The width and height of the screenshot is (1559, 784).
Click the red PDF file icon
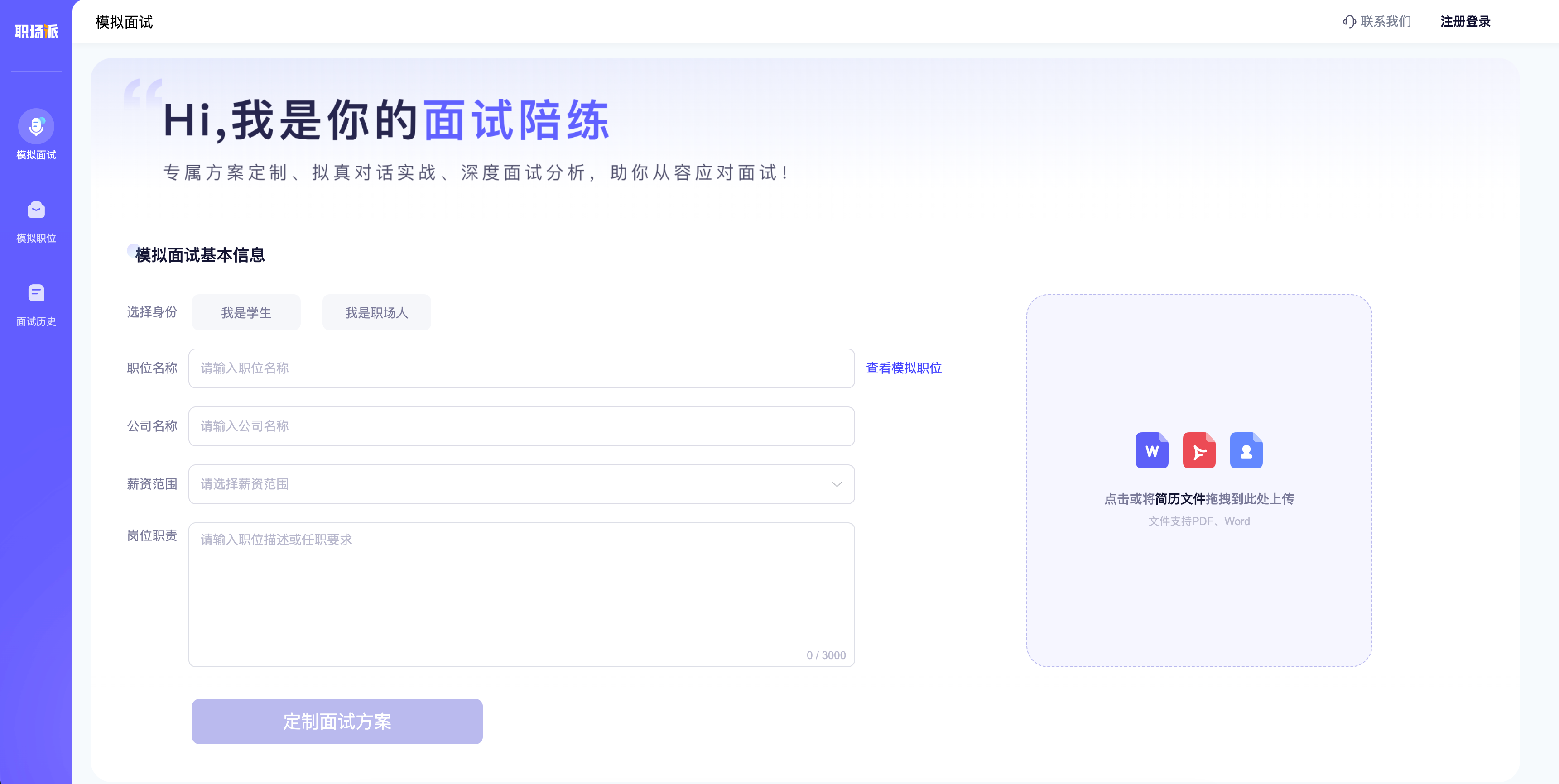[1199, 450]
